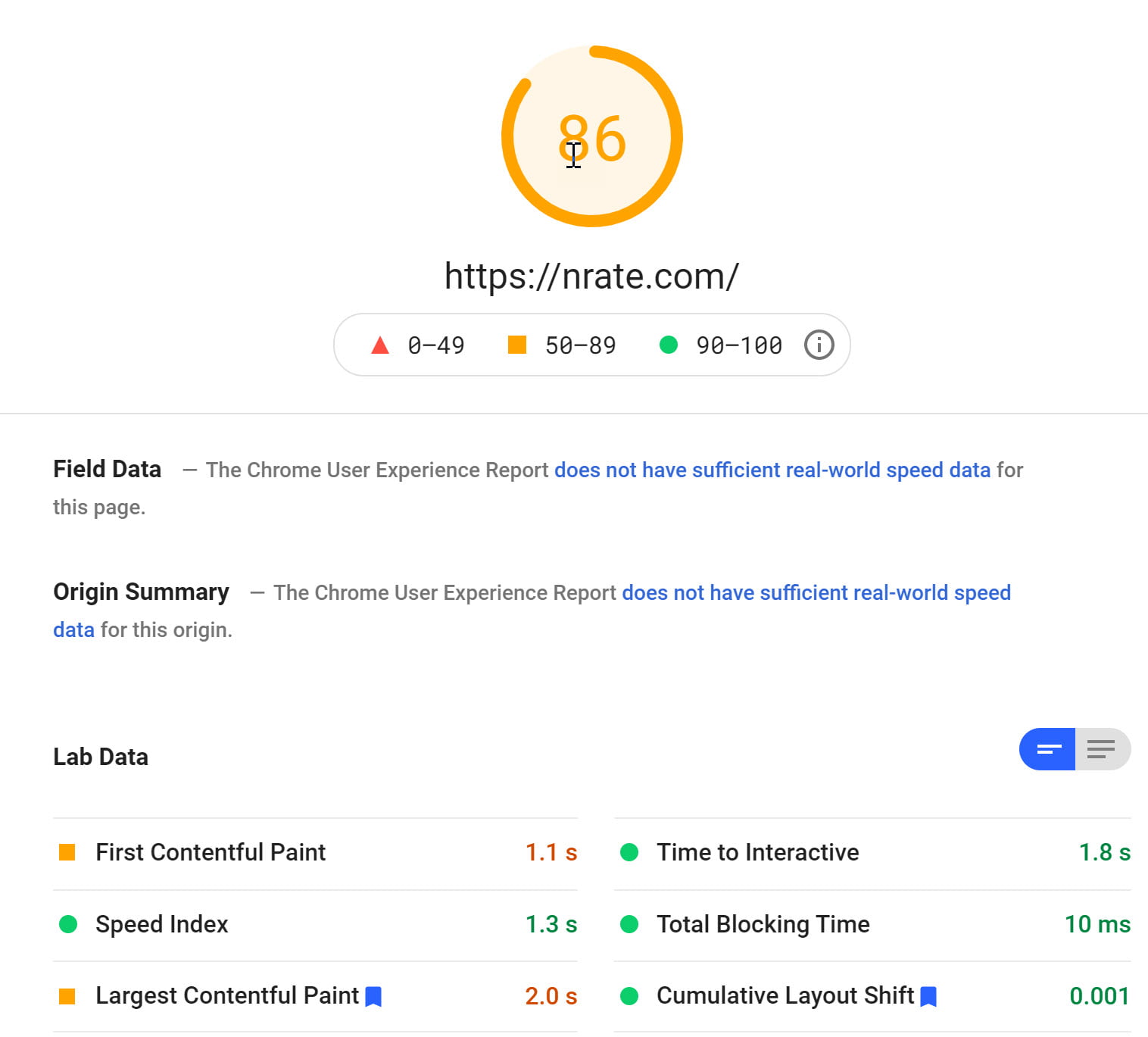Switch Lab Data to compact bar view
This screenshot has height=1037, width=1148.
(1048, 749)
